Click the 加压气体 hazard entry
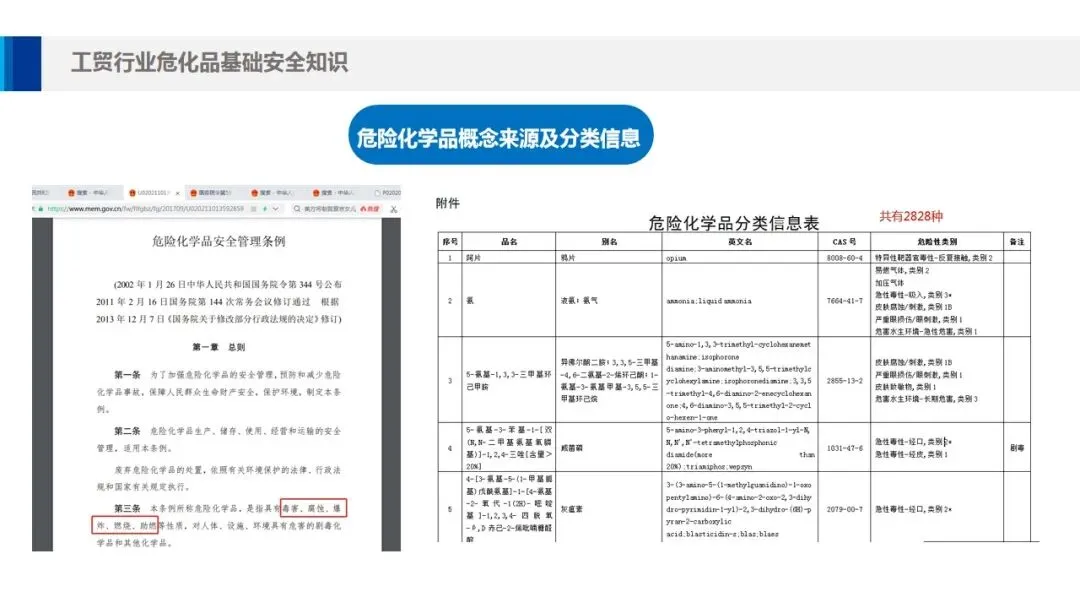1080x608 pixels. coord(889,283)
